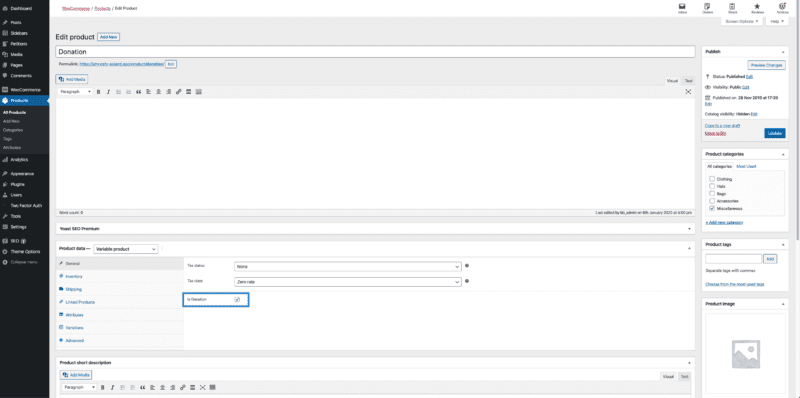Open short description Paragraph format dropdown
800x398 pixels.
79,388
